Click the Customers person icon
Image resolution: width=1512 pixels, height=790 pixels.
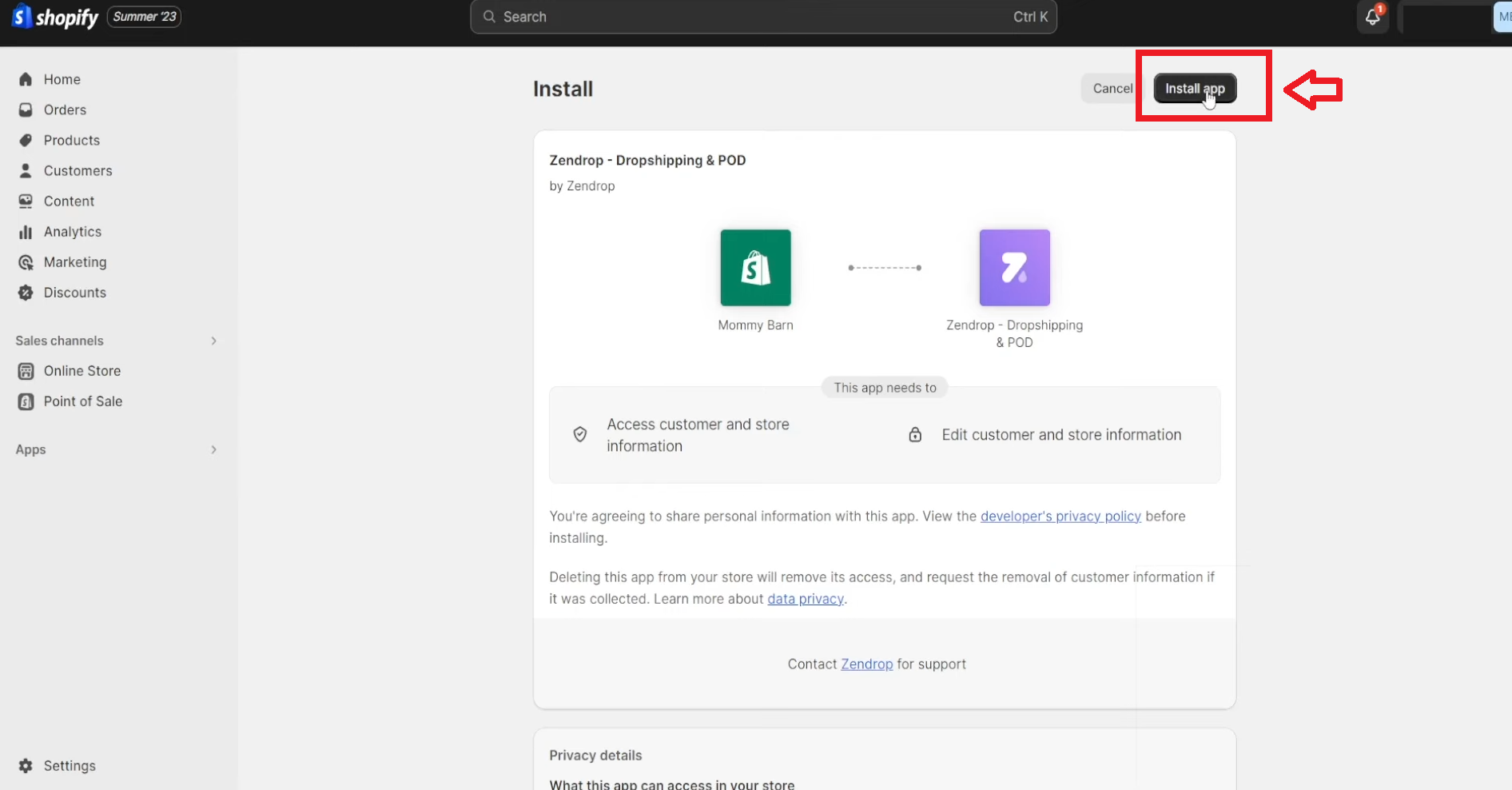click(x=26, y=170)
